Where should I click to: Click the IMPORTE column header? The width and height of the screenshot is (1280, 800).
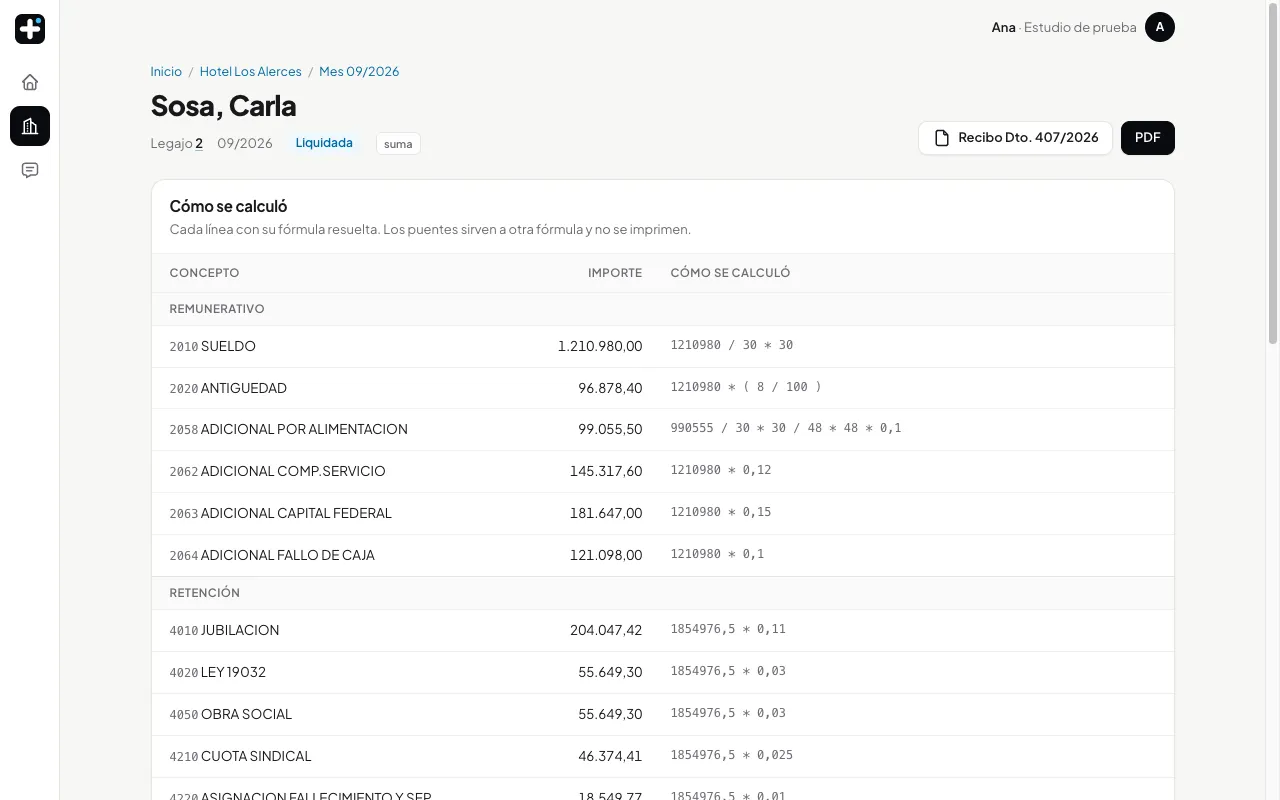(615, 273)
